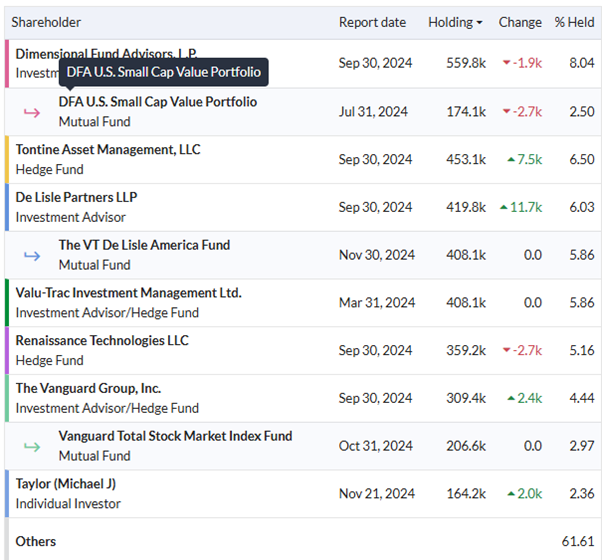The image size is (602, 560).
Task: Click the pink sub-fund arrow beside DFA Portfolio
Action: (x=32, y=112)
